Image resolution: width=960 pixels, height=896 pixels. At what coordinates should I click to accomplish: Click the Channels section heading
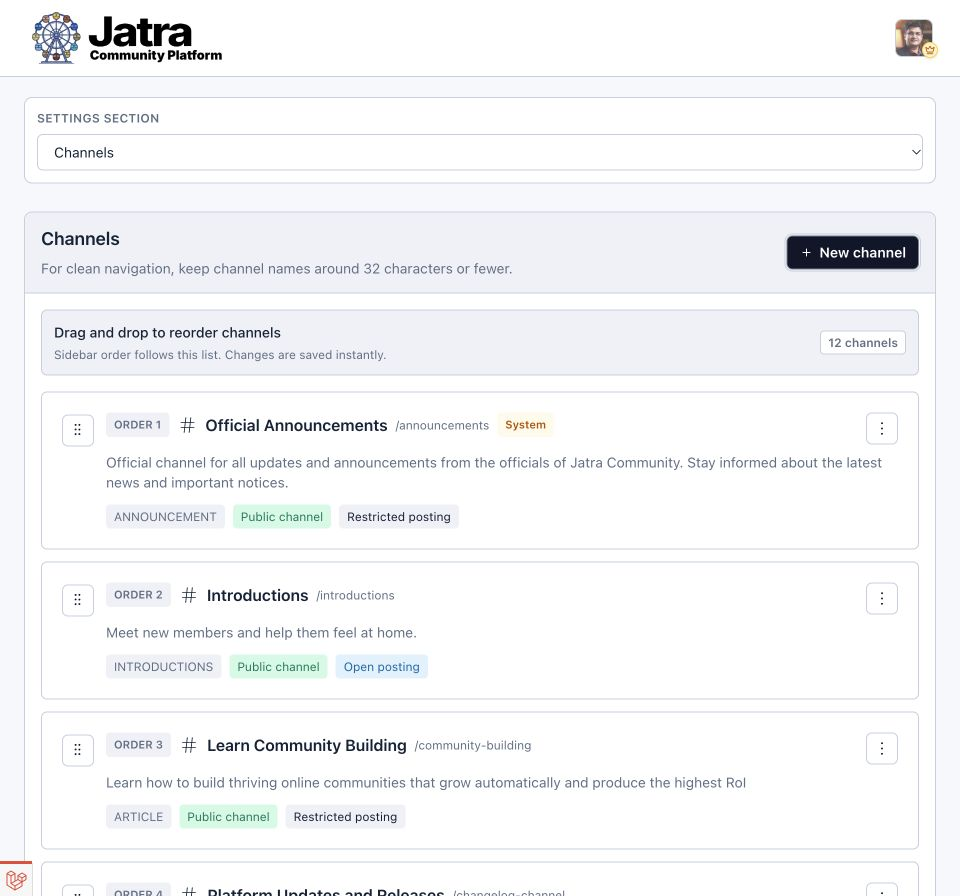click(80, 239)
